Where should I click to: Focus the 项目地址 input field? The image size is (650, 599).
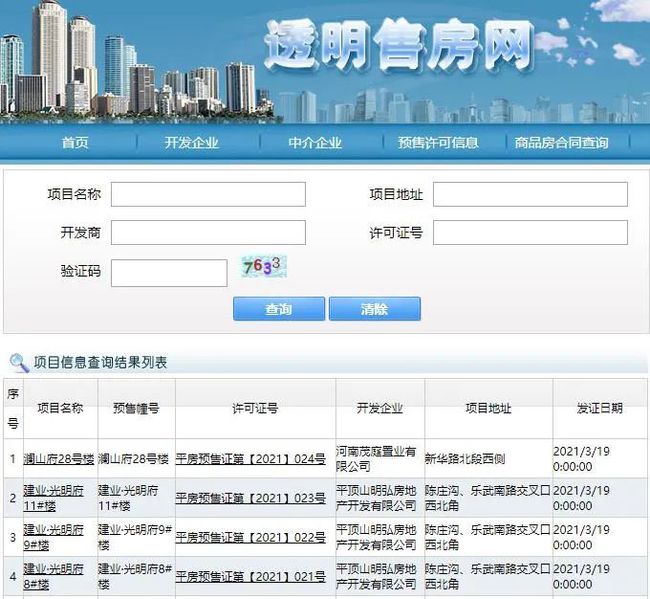coord(530,194)
